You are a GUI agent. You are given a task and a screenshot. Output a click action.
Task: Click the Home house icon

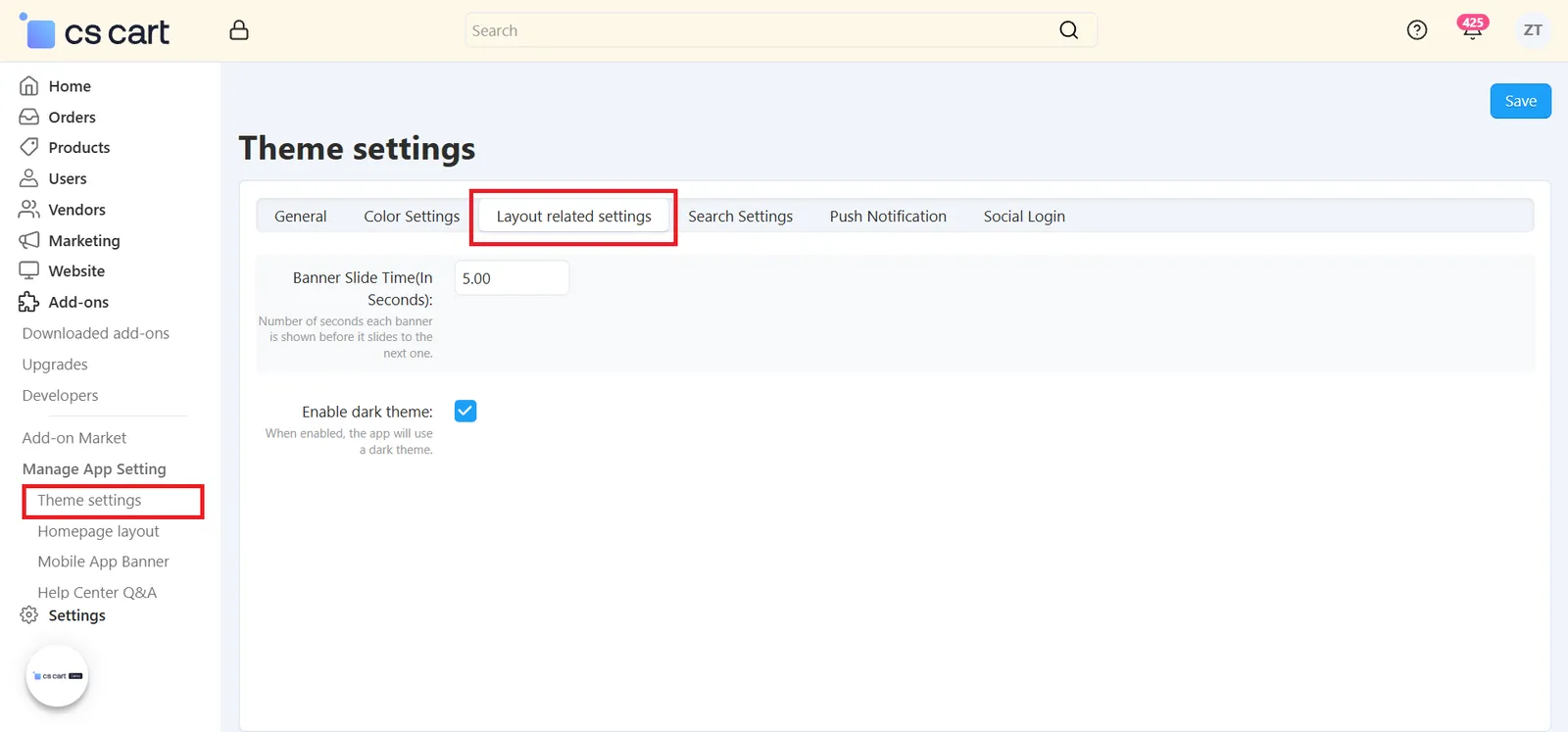point(29,86)
